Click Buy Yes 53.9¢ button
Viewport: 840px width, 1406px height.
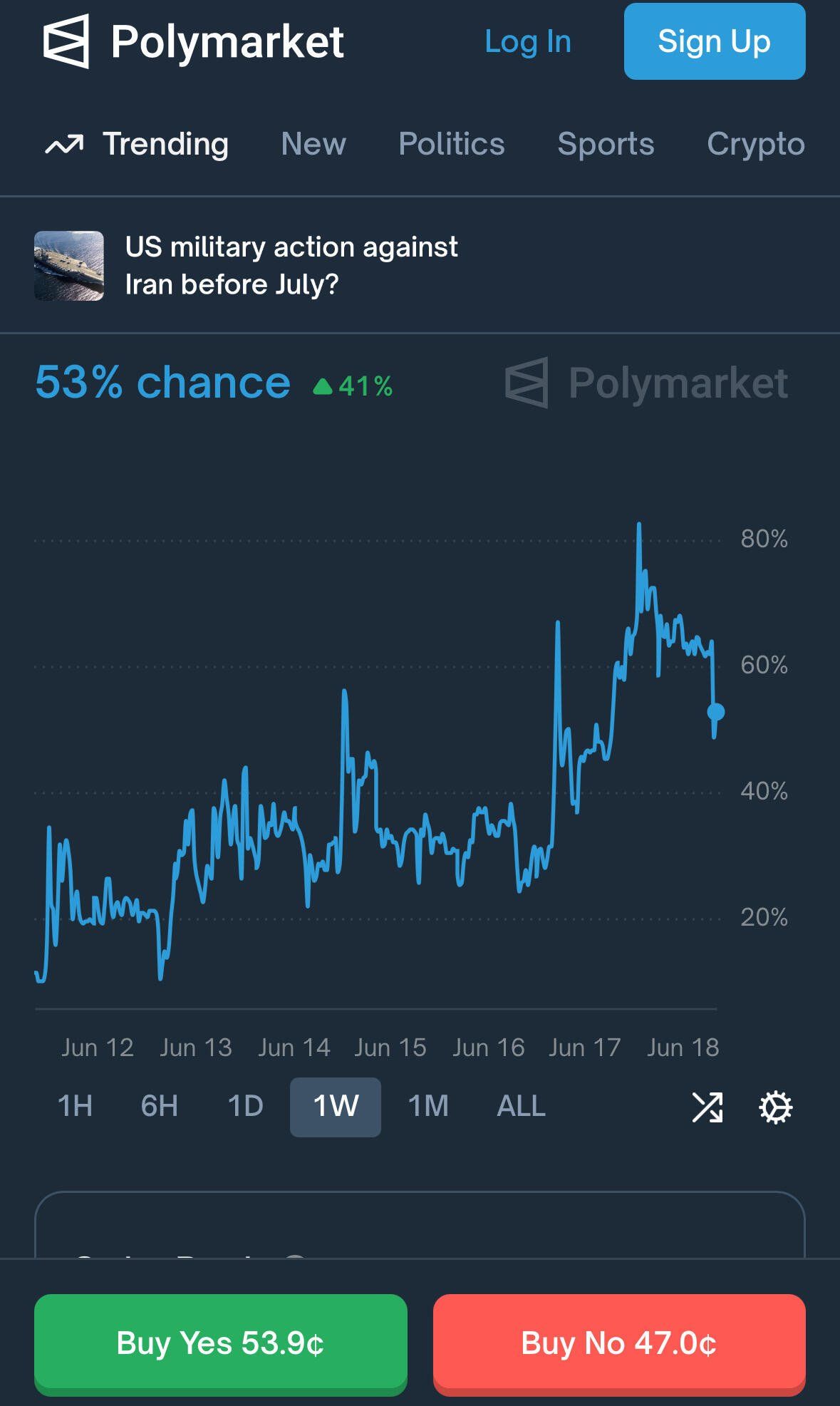point(221,1343)
